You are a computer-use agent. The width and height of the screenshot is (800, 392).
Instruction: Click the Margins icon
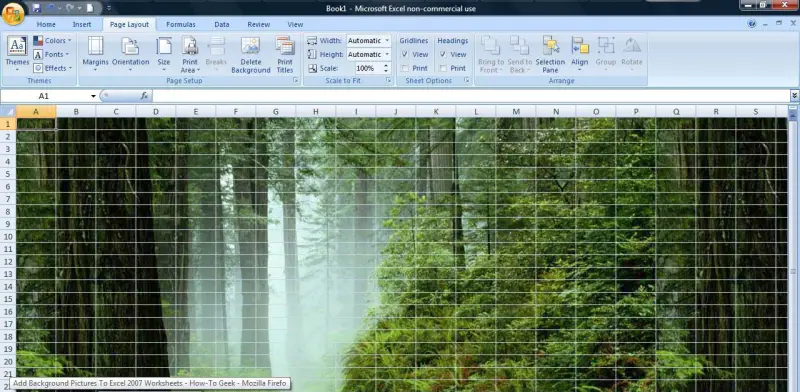(x=95, y=46)
